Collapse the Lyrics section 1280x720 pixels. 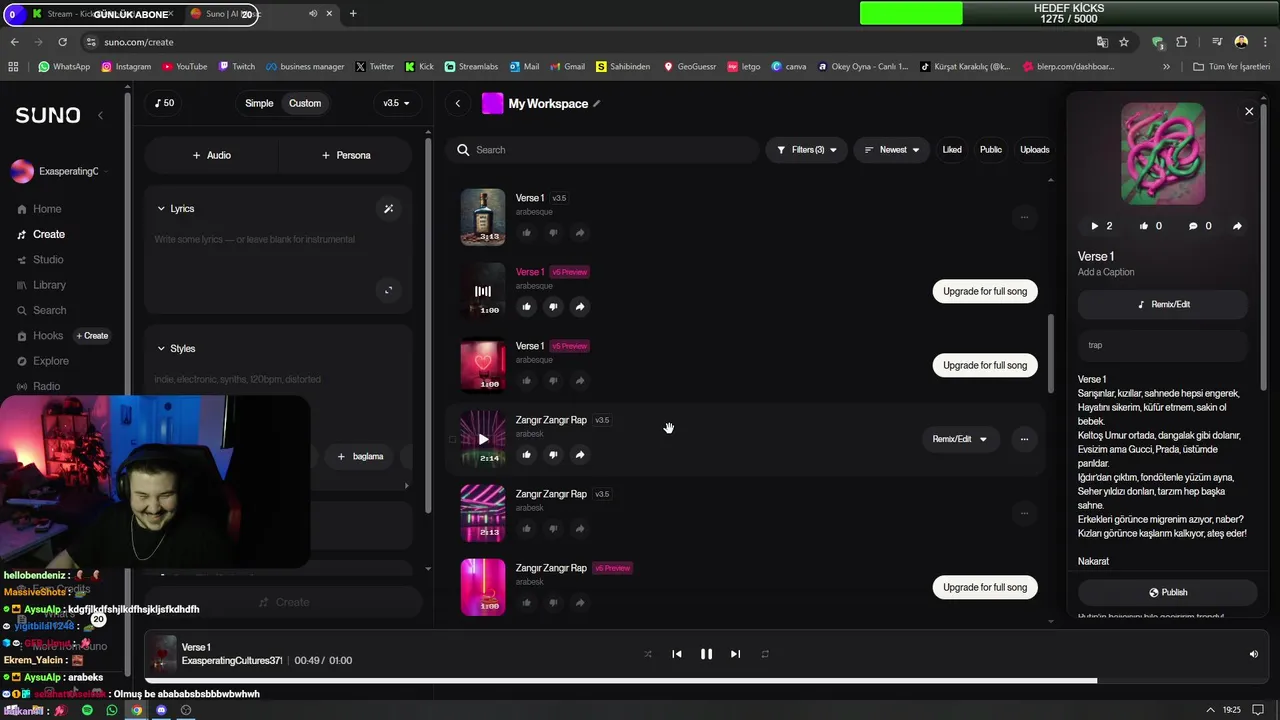(161, 209)
